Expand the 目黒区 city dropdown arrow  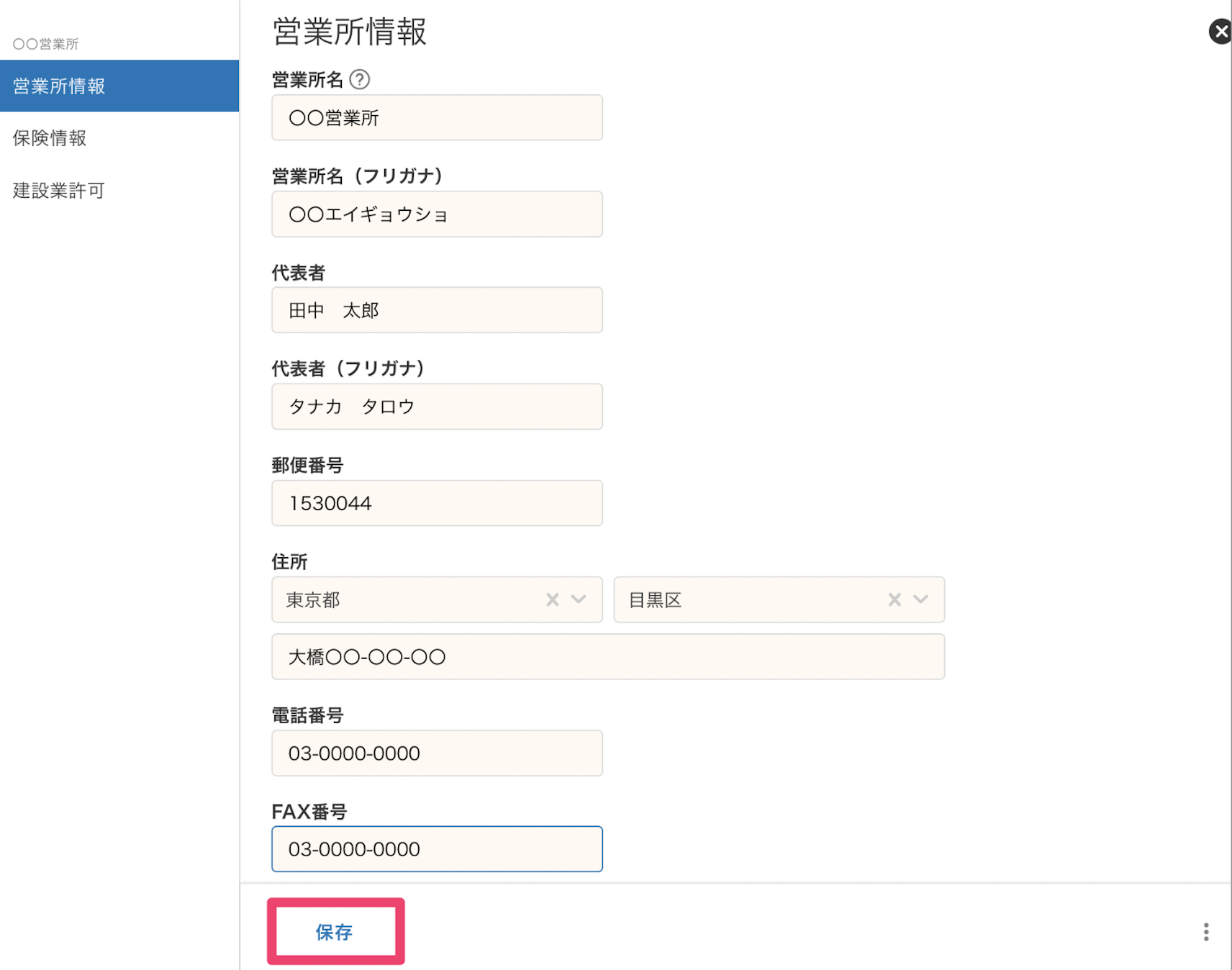(x=920, y=599)
